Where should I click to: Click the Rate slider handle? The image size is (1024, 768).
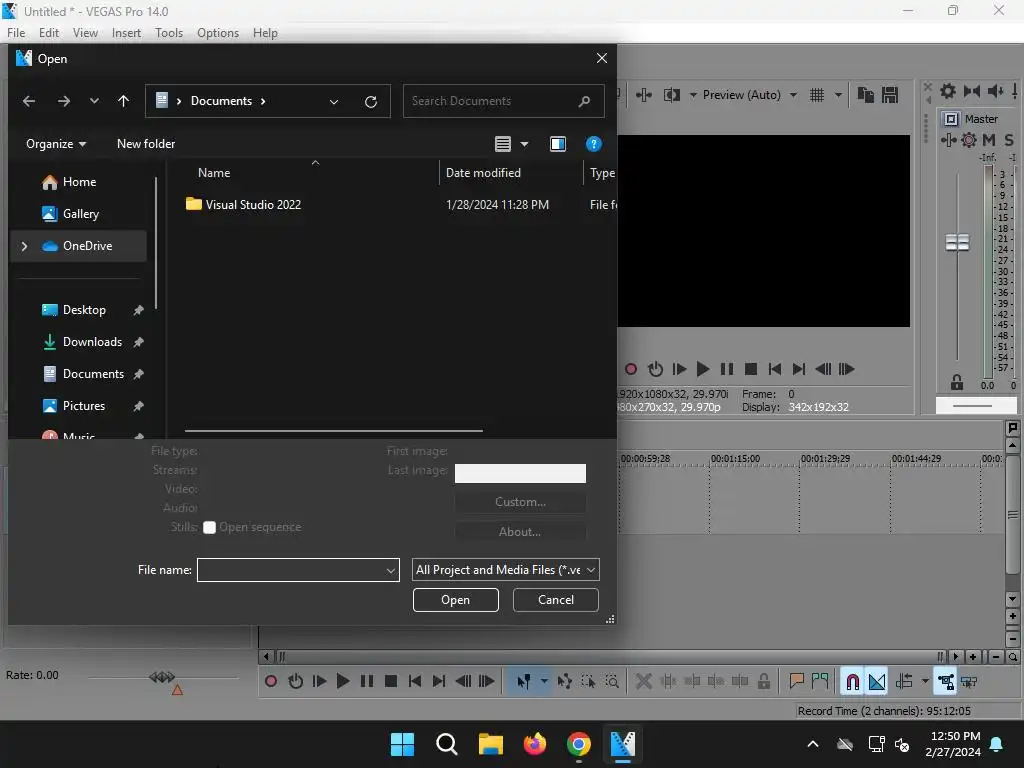[x=162, y=677]
